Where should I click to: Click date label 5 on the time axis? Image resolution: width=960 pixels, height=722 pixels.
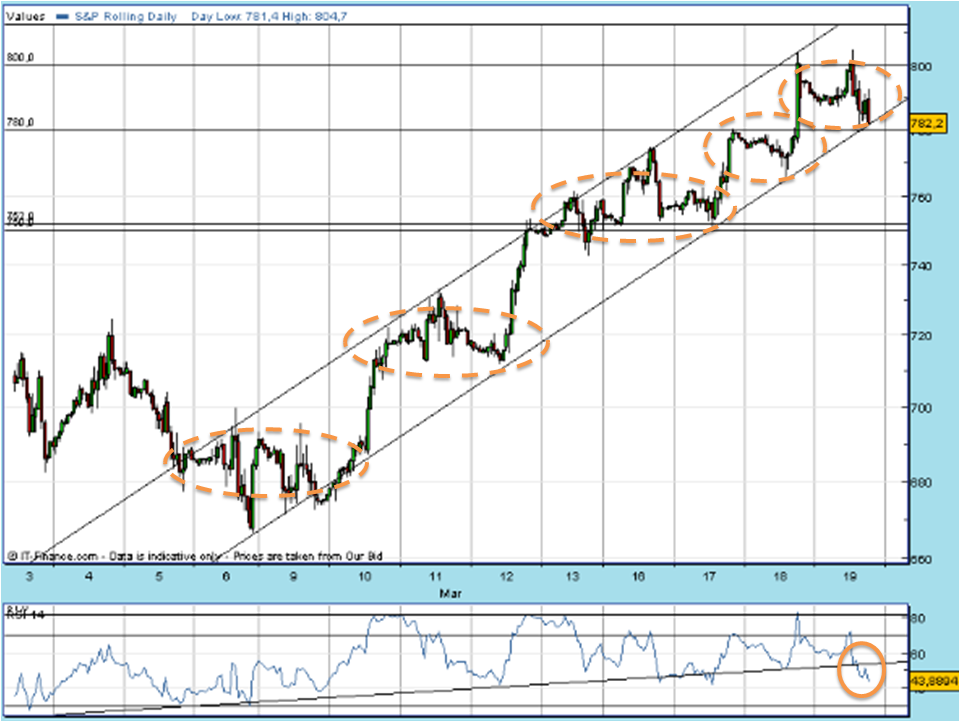tap(159, 576)
